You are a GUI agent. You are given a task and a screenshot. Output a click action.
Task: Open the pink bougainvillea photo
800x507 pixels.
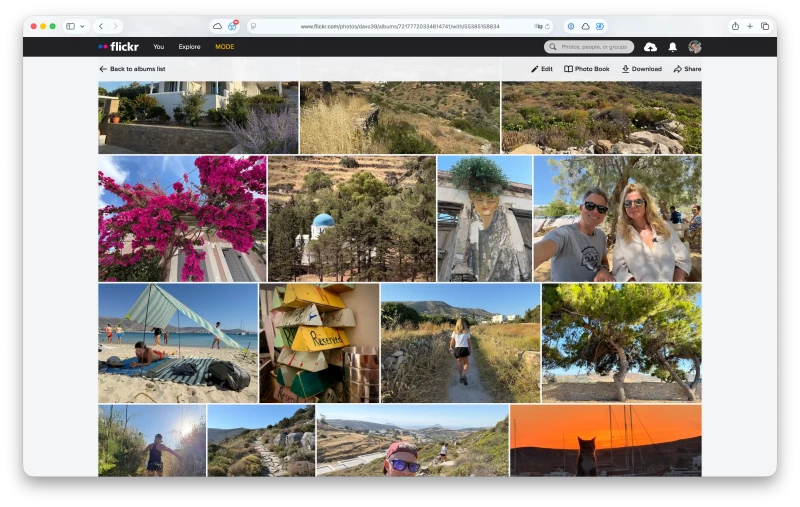182,219
